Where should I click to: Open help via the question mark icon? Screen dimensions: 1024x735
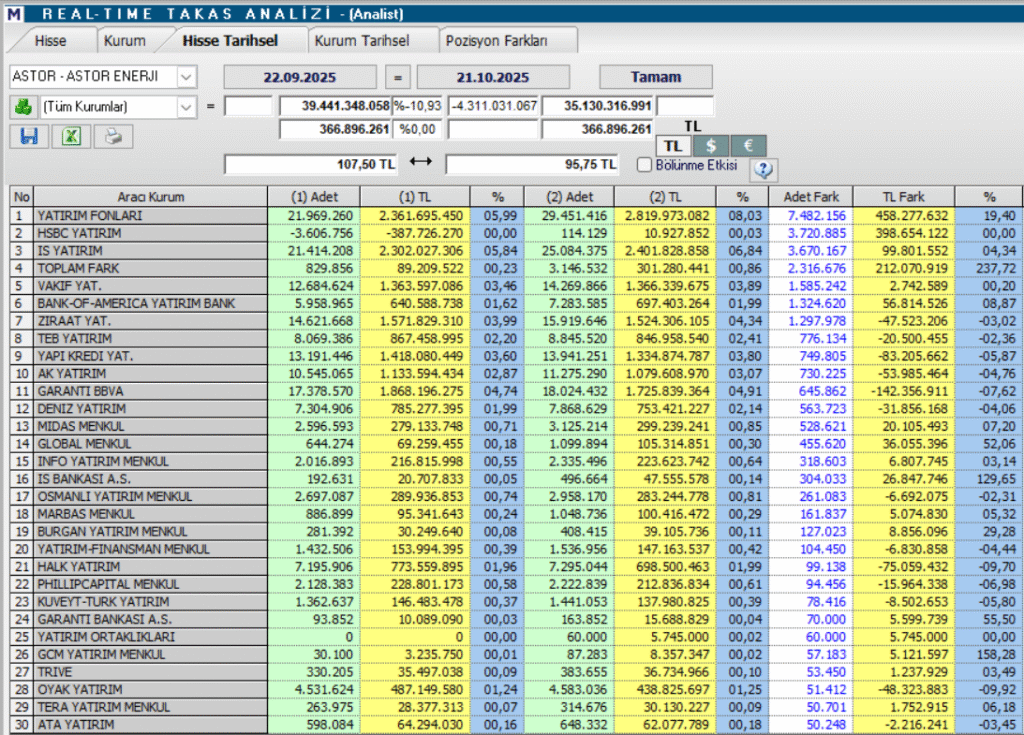coord(763,169)
